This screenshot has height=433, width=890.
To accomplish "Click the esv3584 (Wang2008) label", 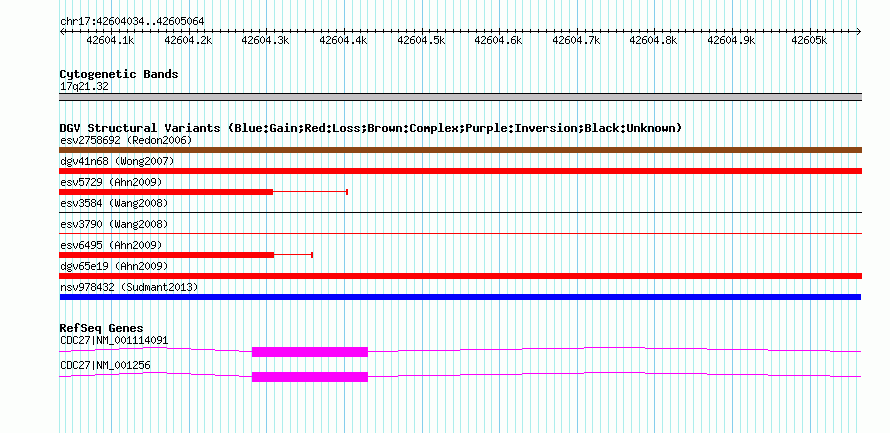I will [114, 203].
